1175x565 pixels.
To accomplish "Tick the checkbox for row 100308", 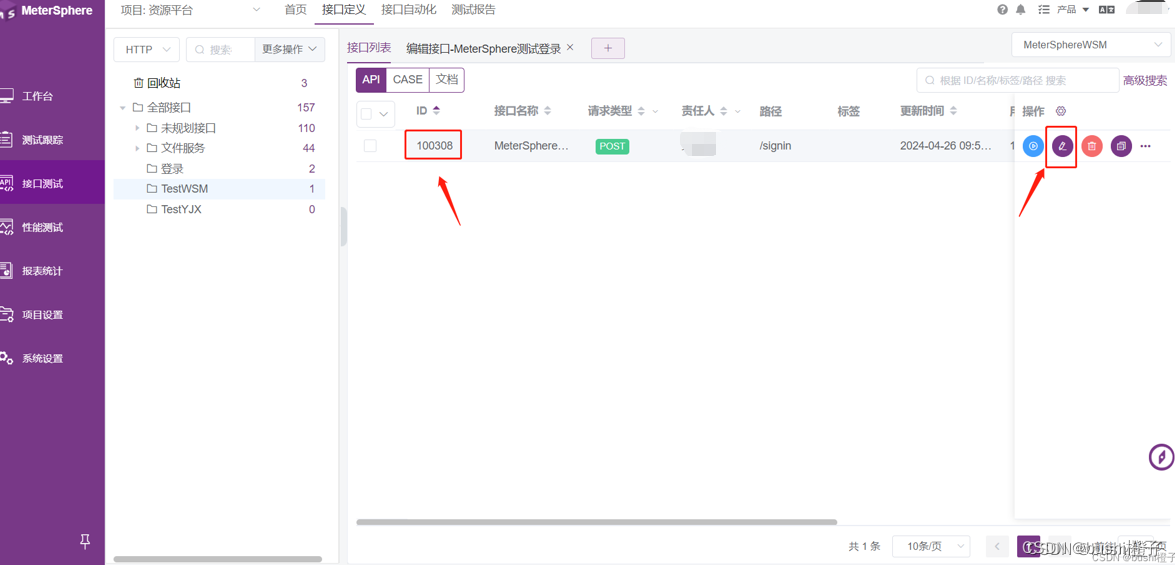I will [x=370, y=146].
